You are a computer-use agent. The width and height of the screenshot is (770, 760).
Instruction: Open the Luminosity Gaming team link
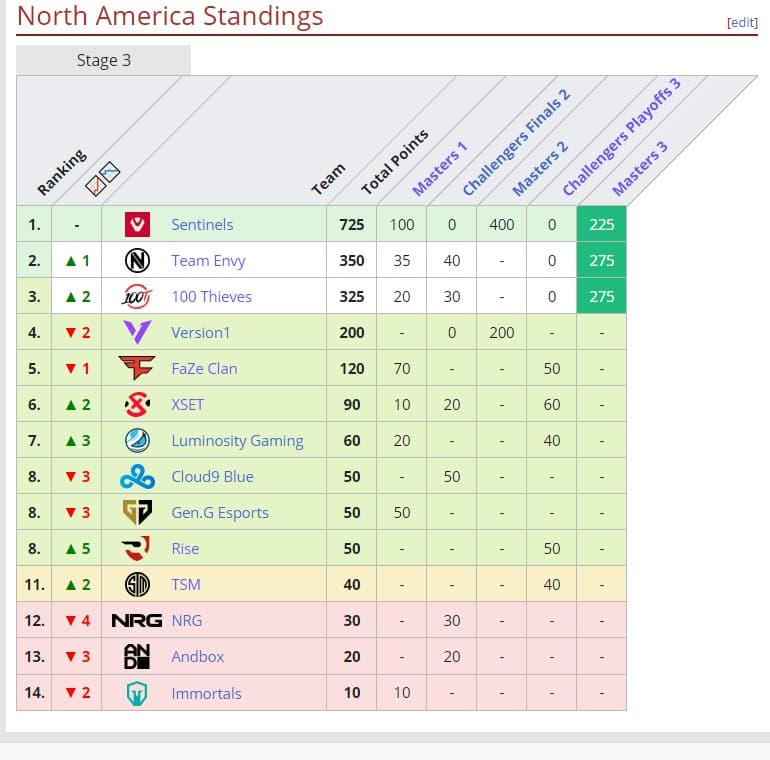[237, 441]
